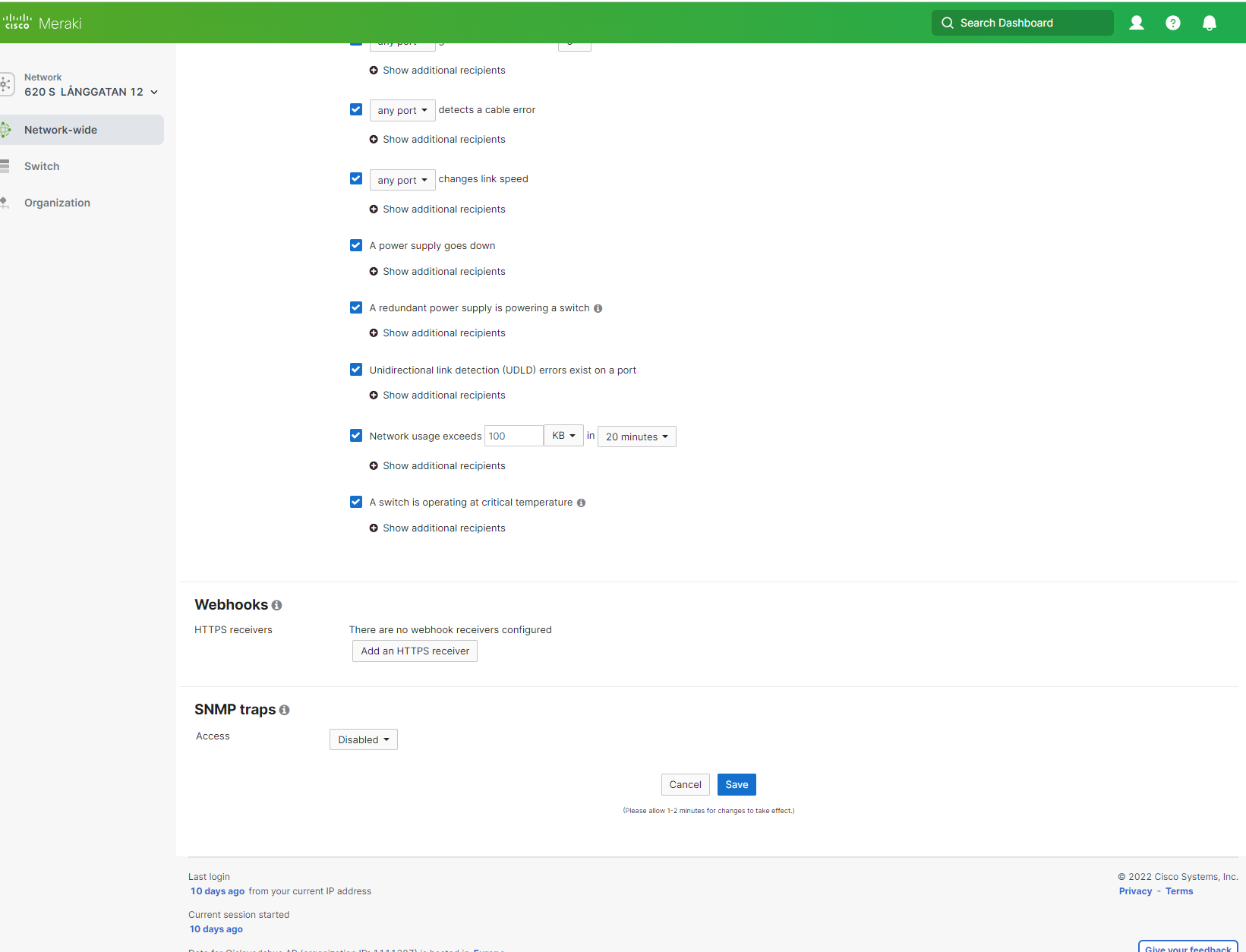Expand the 20 minutes duration dropdown
Screen dimensions: 1246x952
click(636, 437)
